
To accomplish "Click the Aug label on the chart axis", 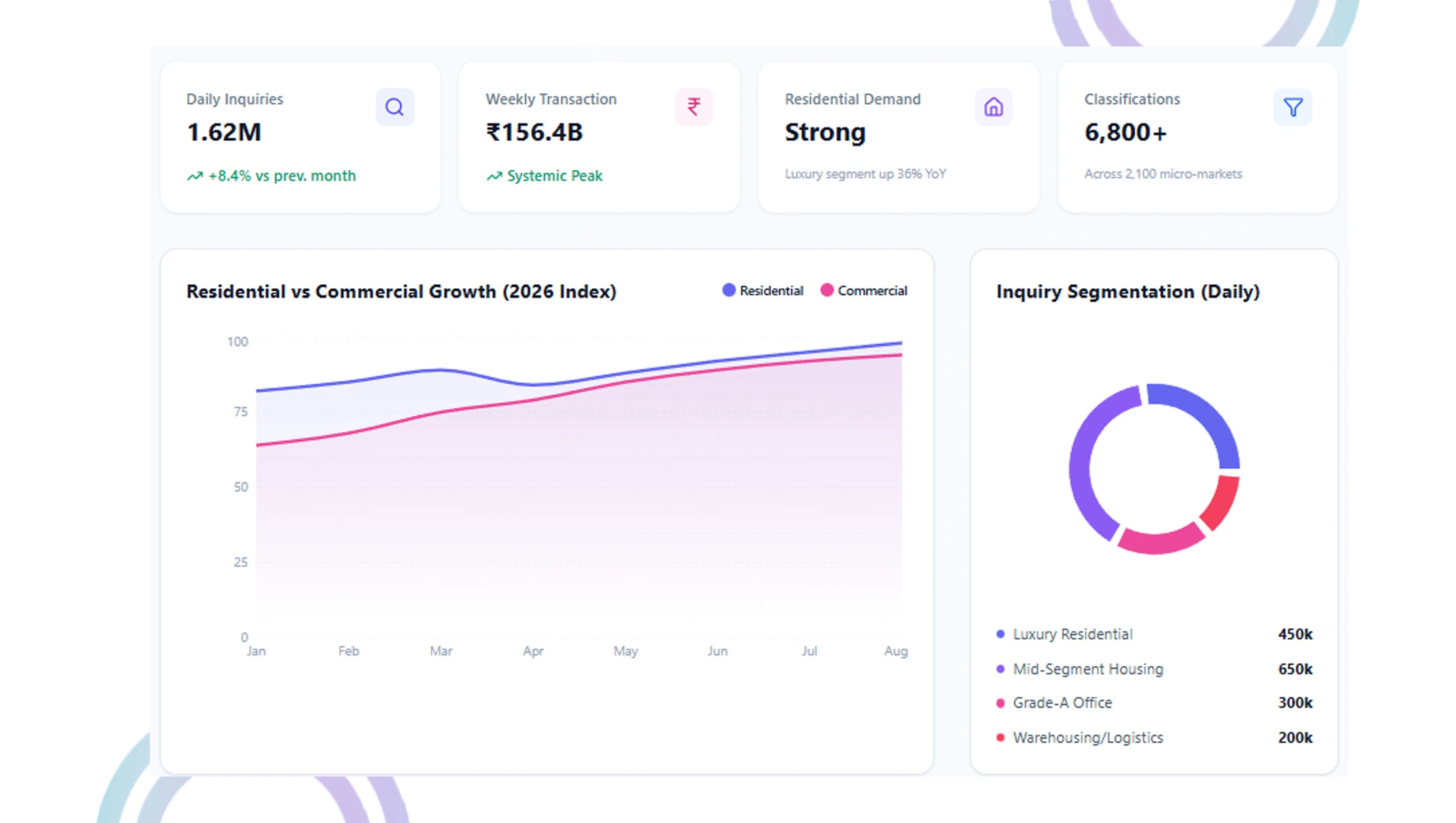I will coord(897,651).
